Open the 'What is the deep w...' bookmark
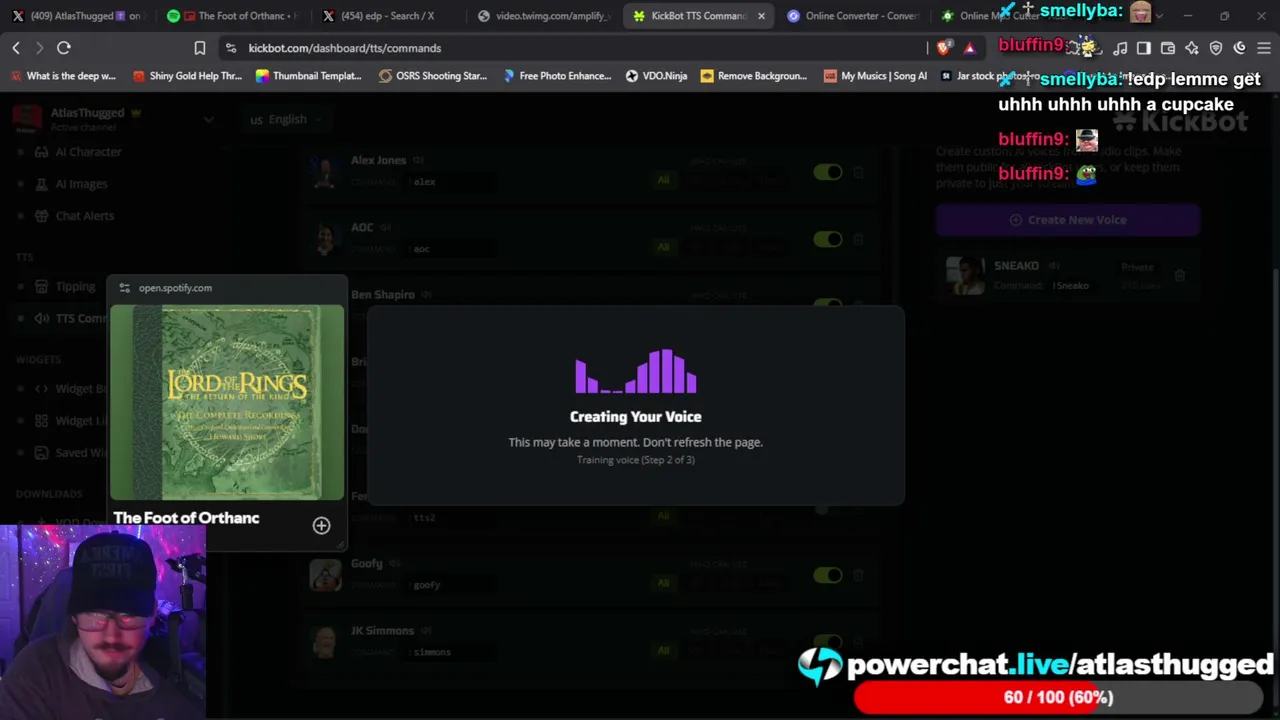Screen dimensions: 1280x720 coord(63,76)
